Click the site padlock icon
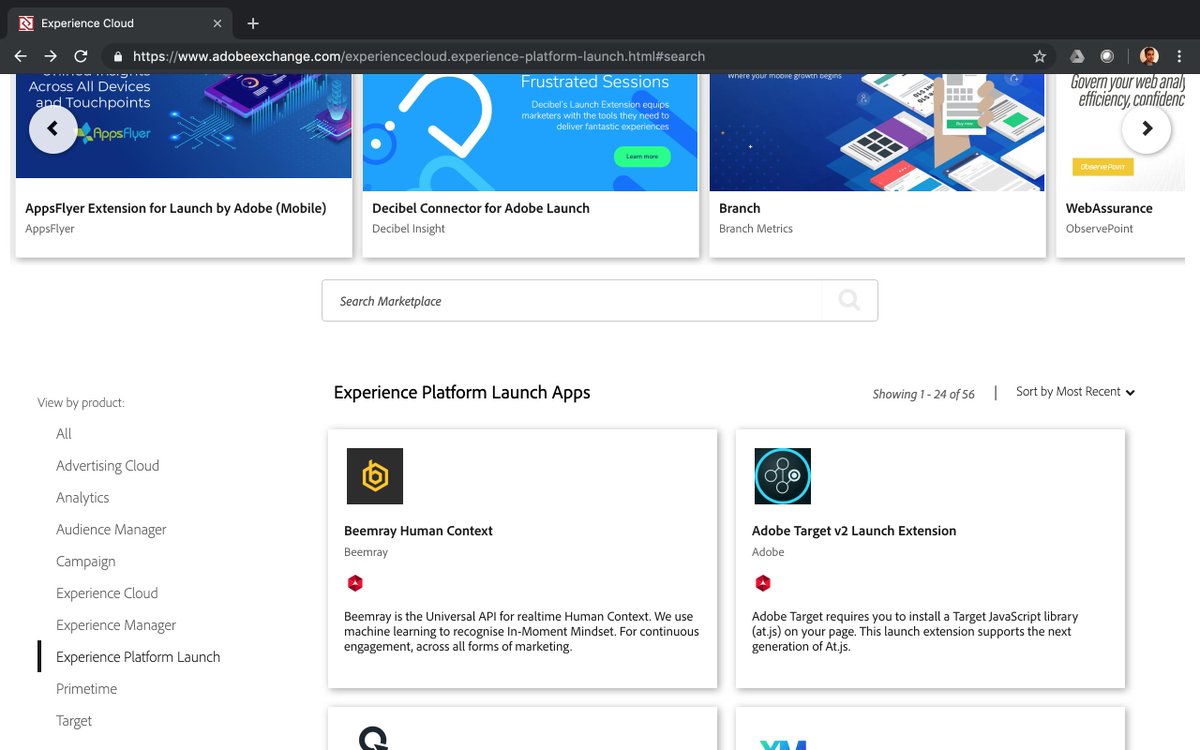 (x=118, y=57)
